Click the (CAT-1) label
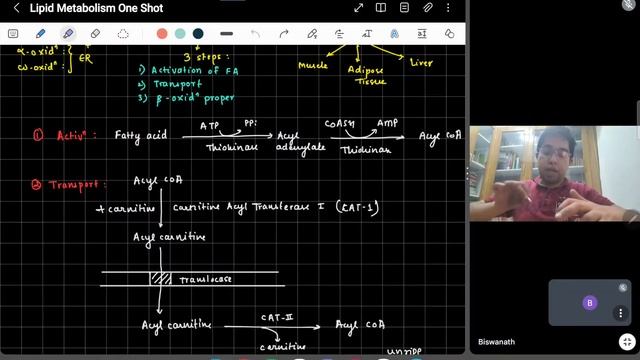Screen dimensions: 640x360 [x=358, y=207]
